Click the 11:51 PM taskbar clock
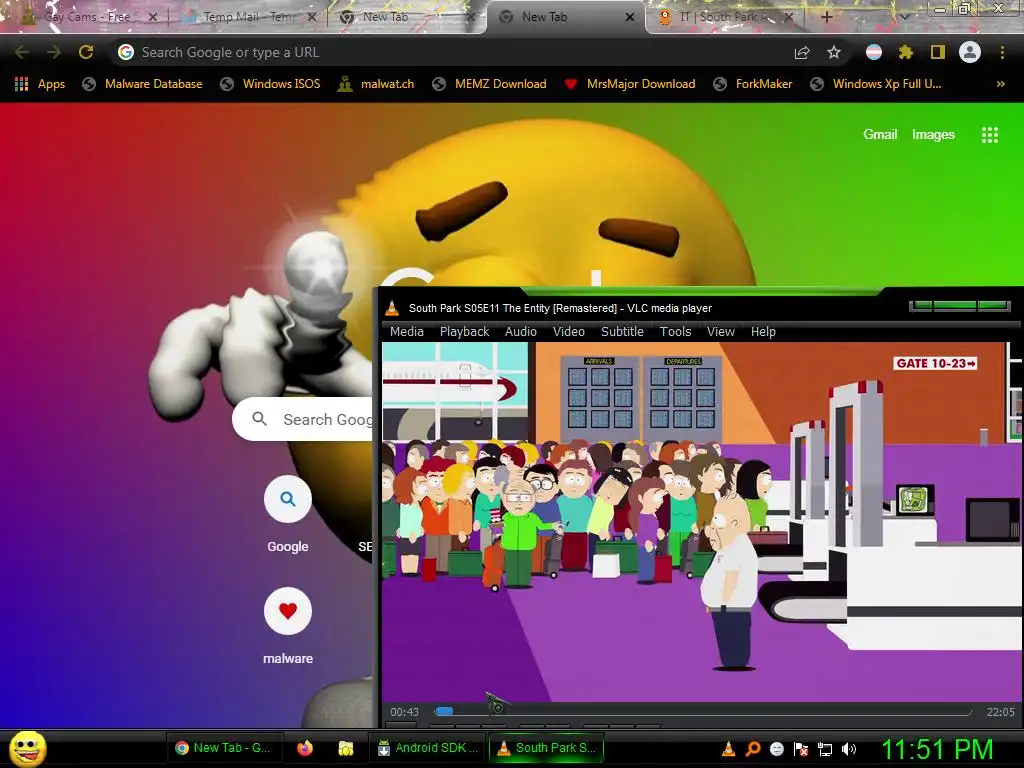 pos(937,749)
